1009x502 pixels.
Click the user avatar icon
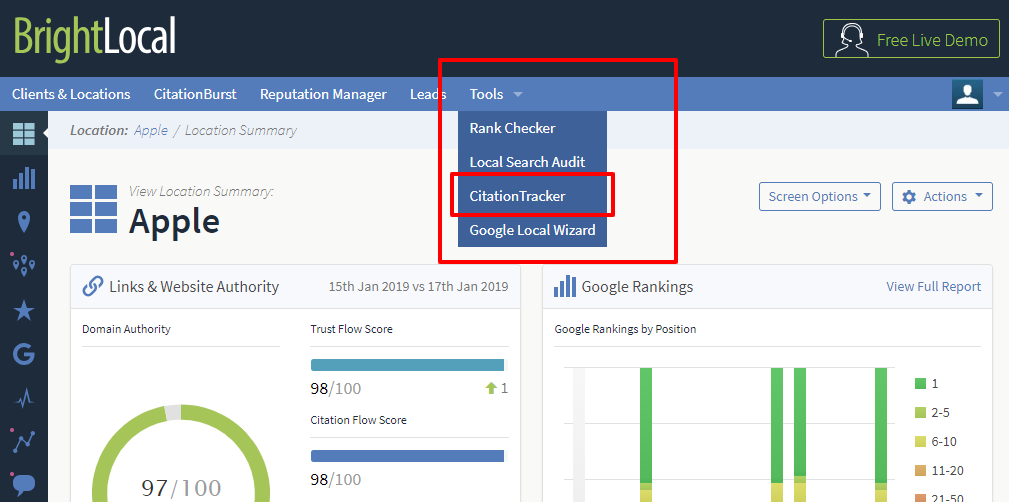(967, 94)
